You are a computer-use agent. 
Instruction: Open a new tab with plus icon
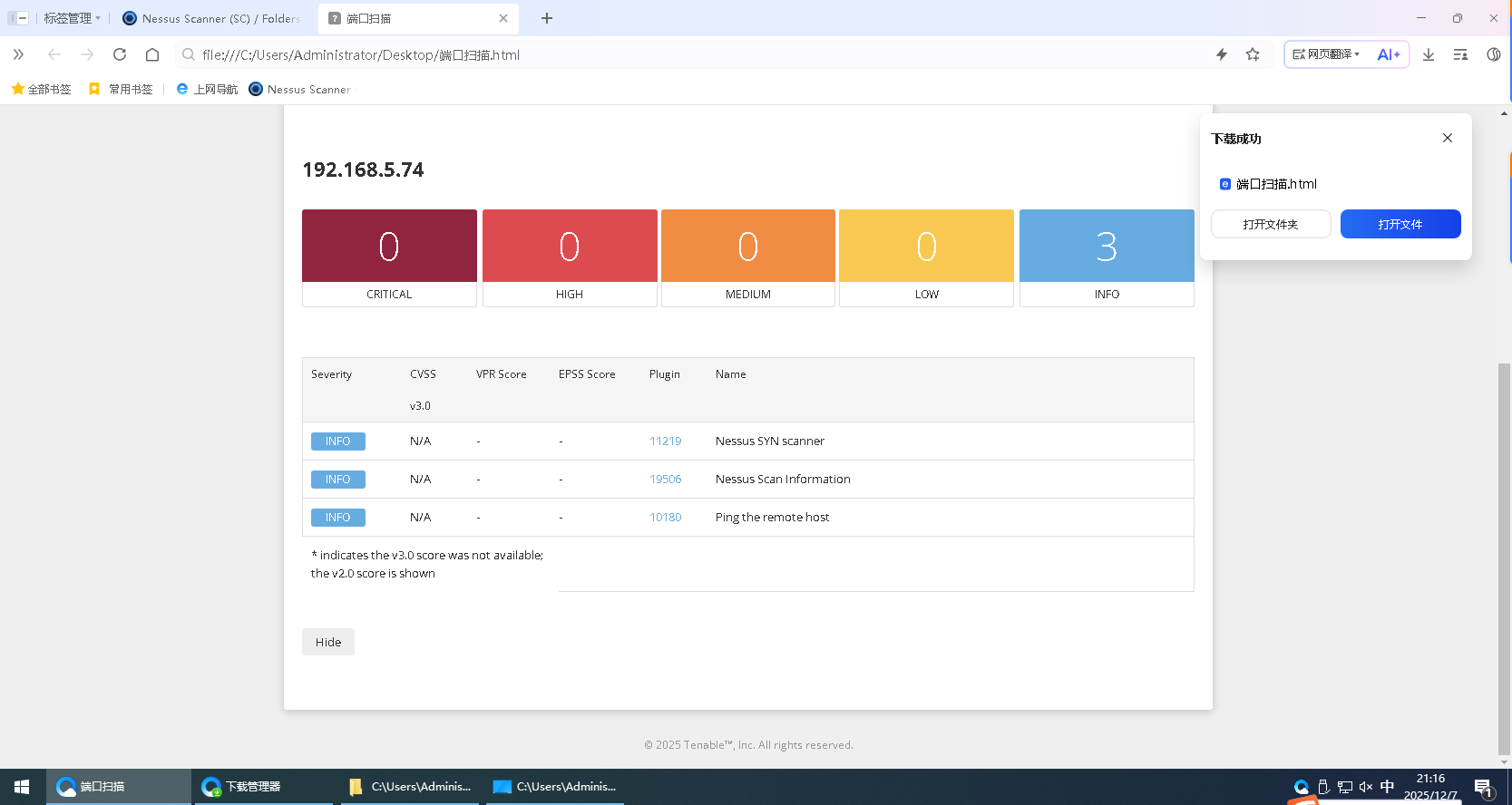tap(547, 18)
